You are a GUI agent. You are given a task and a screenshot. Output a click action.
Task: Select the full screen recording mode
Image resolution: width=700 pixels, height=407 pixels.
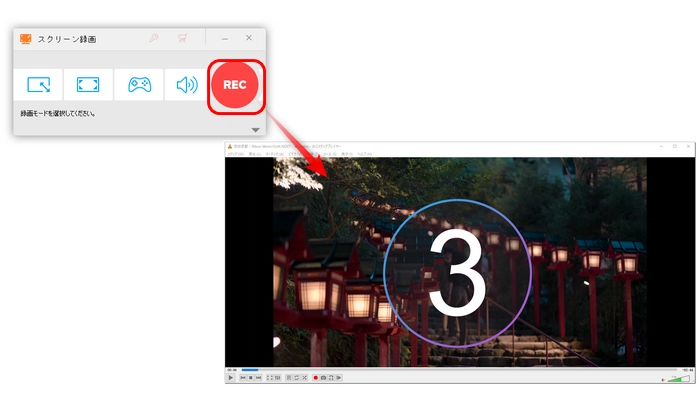coord(88,84)
